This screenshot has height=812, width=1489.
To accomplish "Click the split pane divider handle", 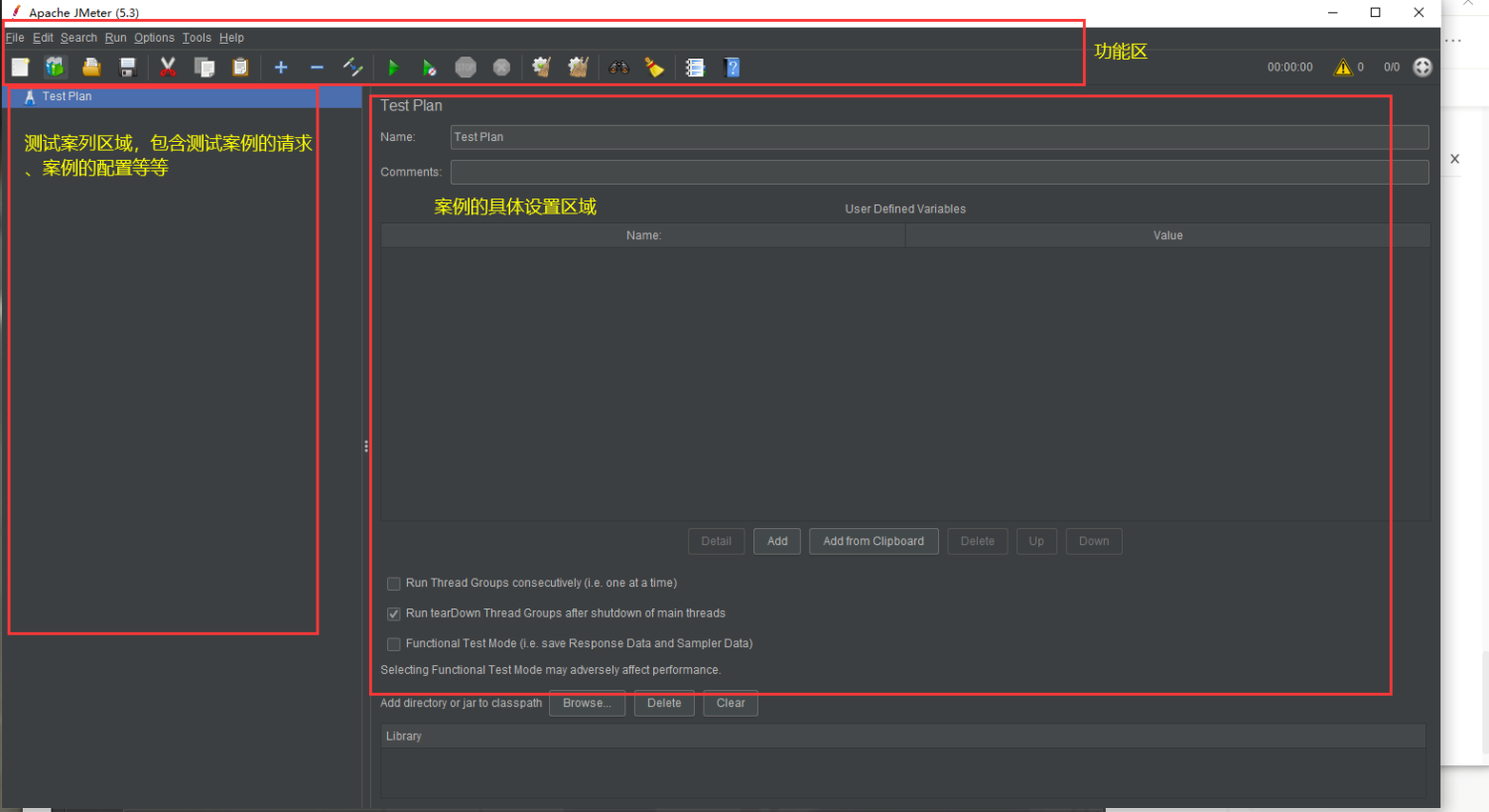I will [366, 447].
